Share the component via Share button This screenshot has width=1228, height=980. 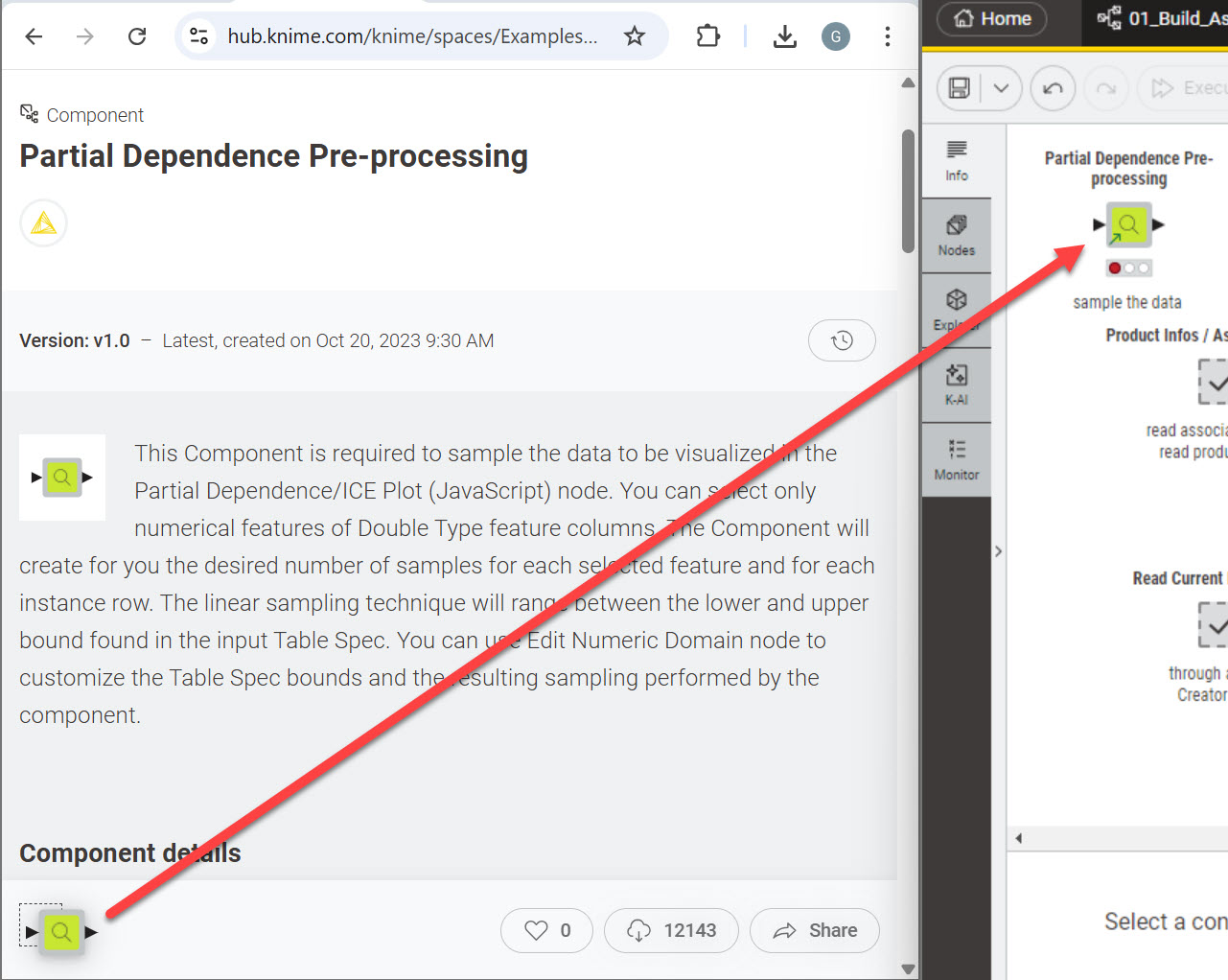pyautogui.click(x=815, y=930)
